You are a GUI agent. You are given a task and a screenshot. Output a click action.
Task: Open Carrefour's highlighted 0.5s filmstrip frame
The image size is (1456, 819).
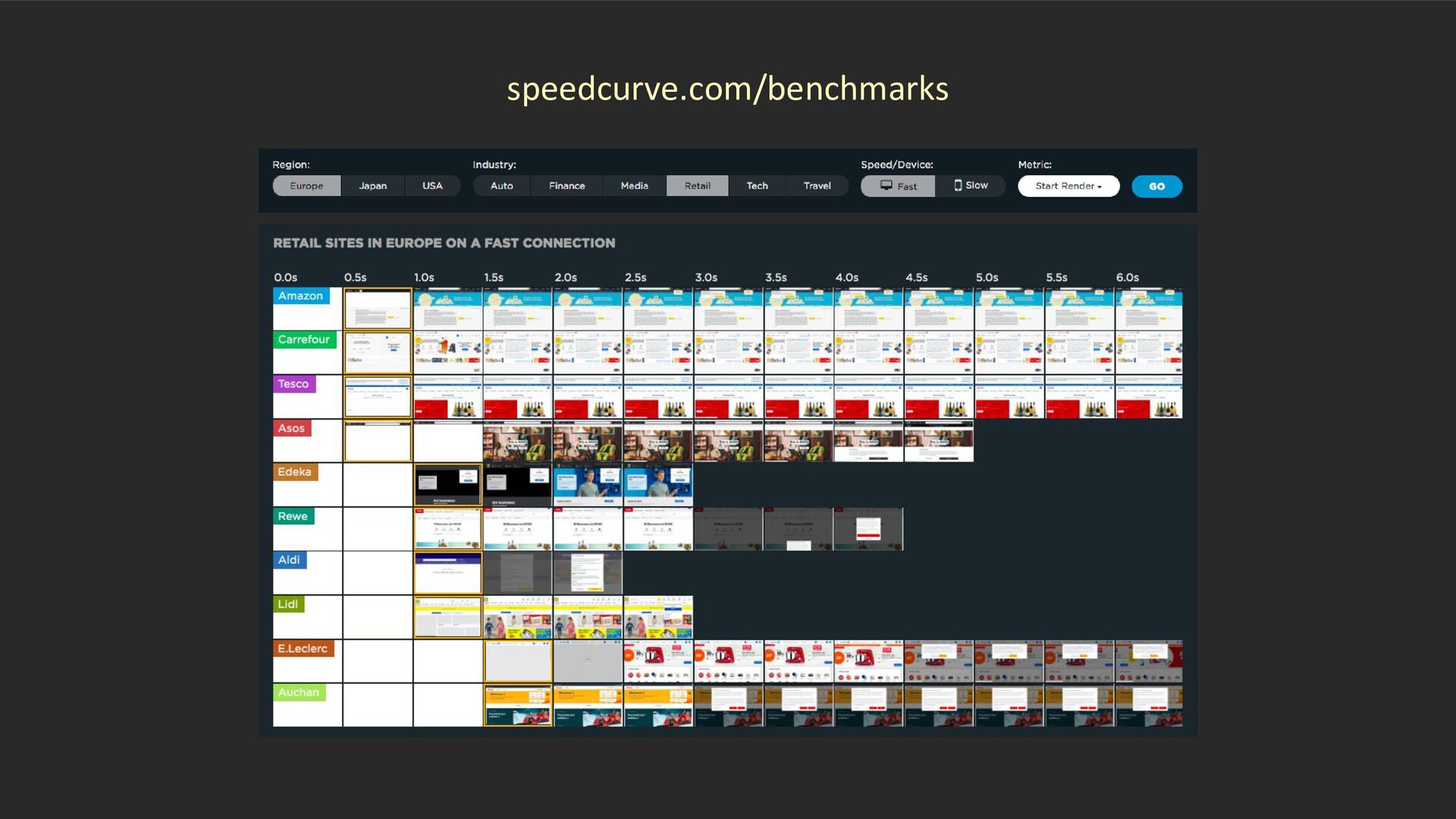[x=378, y=353]
